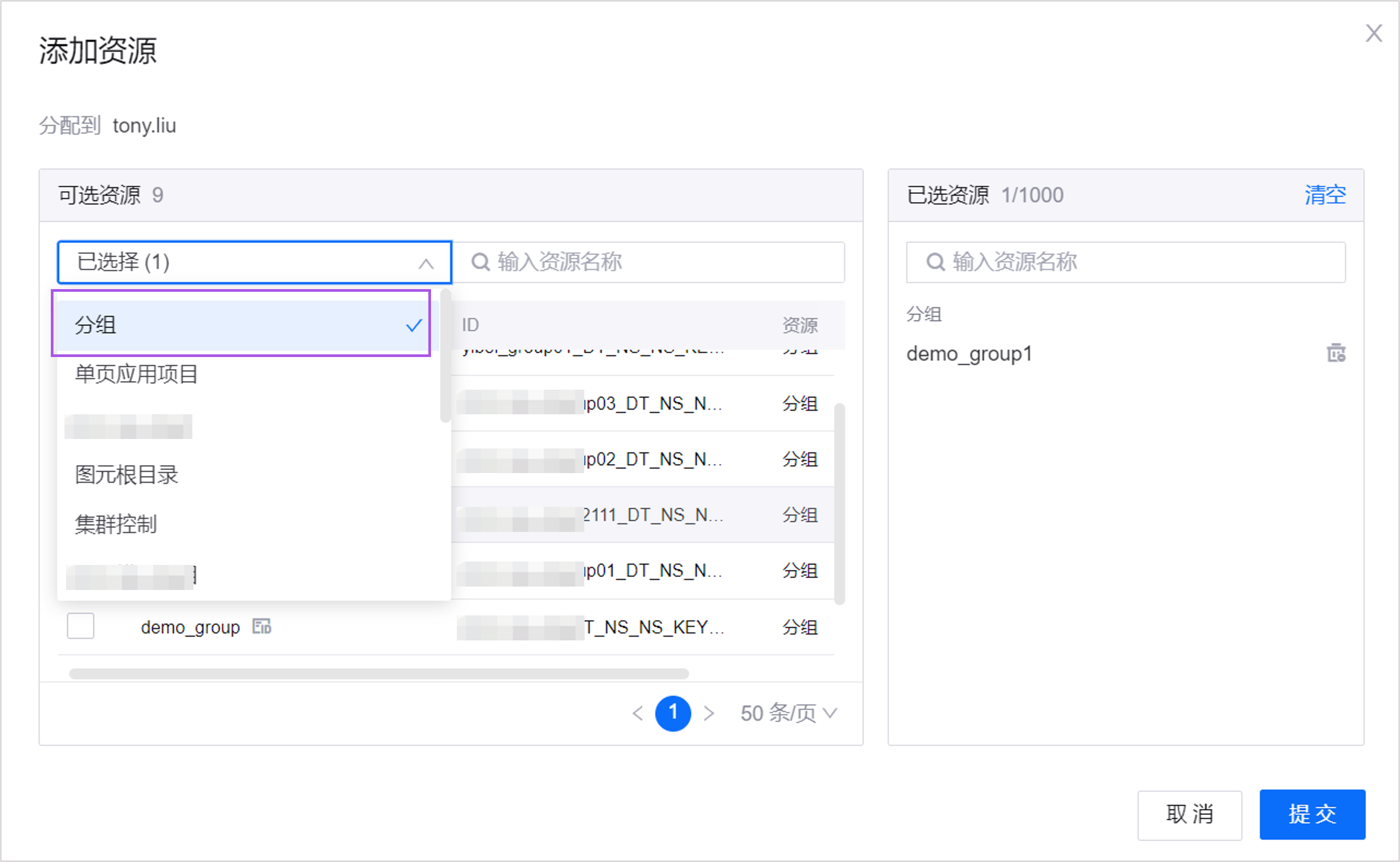1400x862 pixels.
Task: Click tony.liu assignee name
Action: (144, 126)
